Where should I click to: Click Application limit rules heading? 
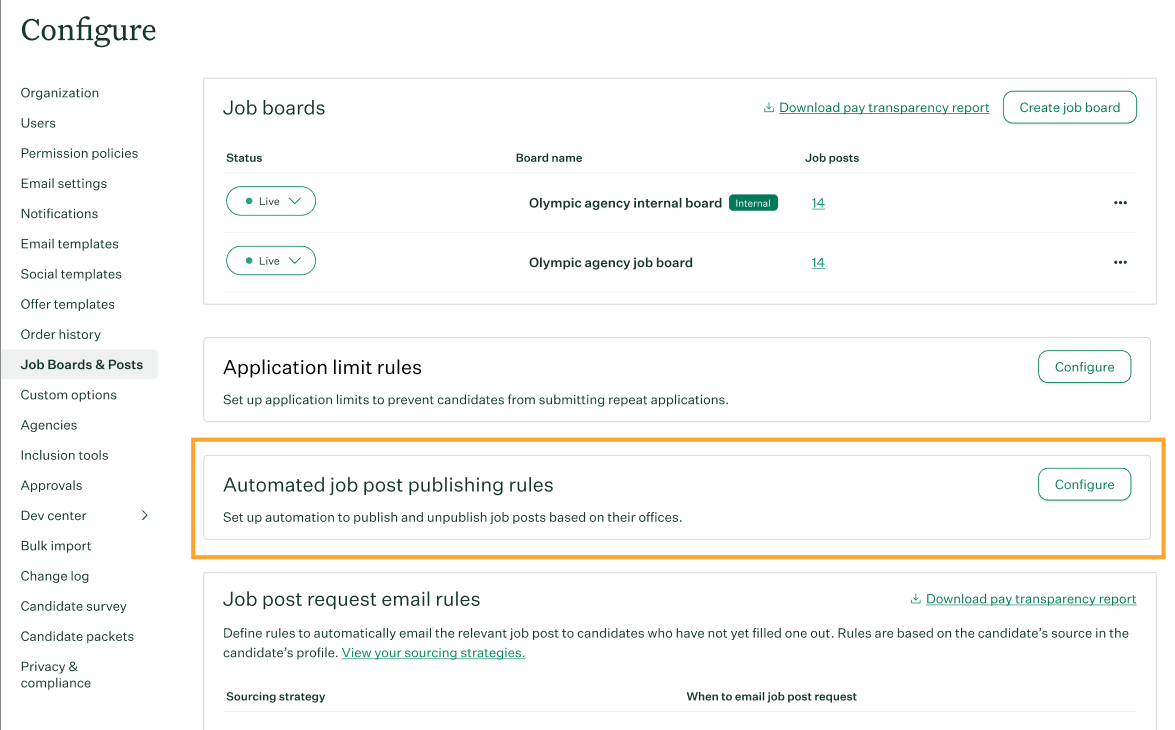coord(322,367)
